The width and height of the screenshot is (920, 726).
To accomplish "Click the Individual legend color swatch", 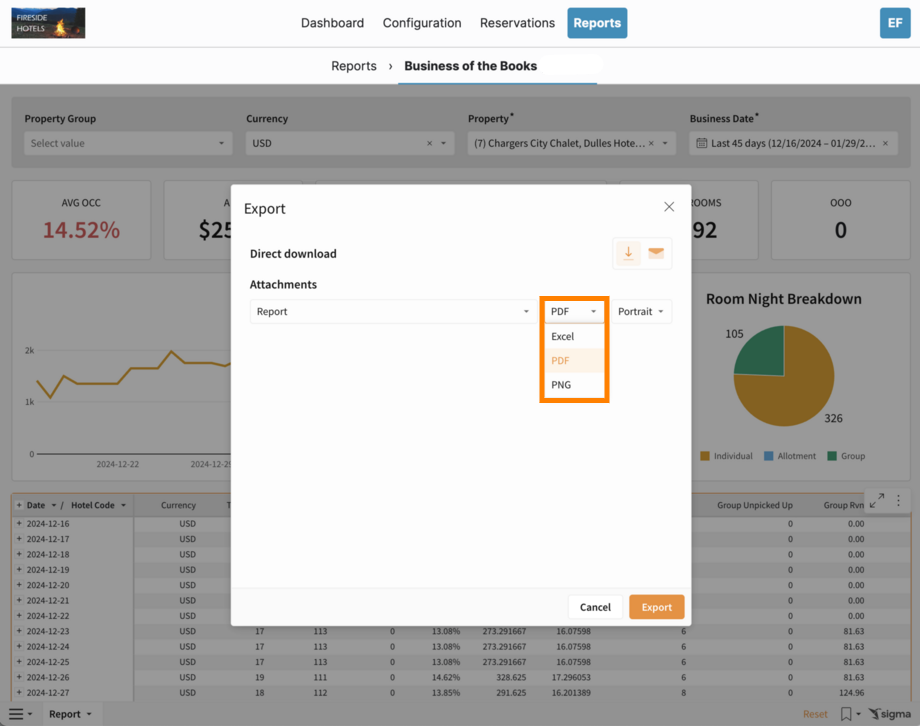I will [x=705, y=456].
